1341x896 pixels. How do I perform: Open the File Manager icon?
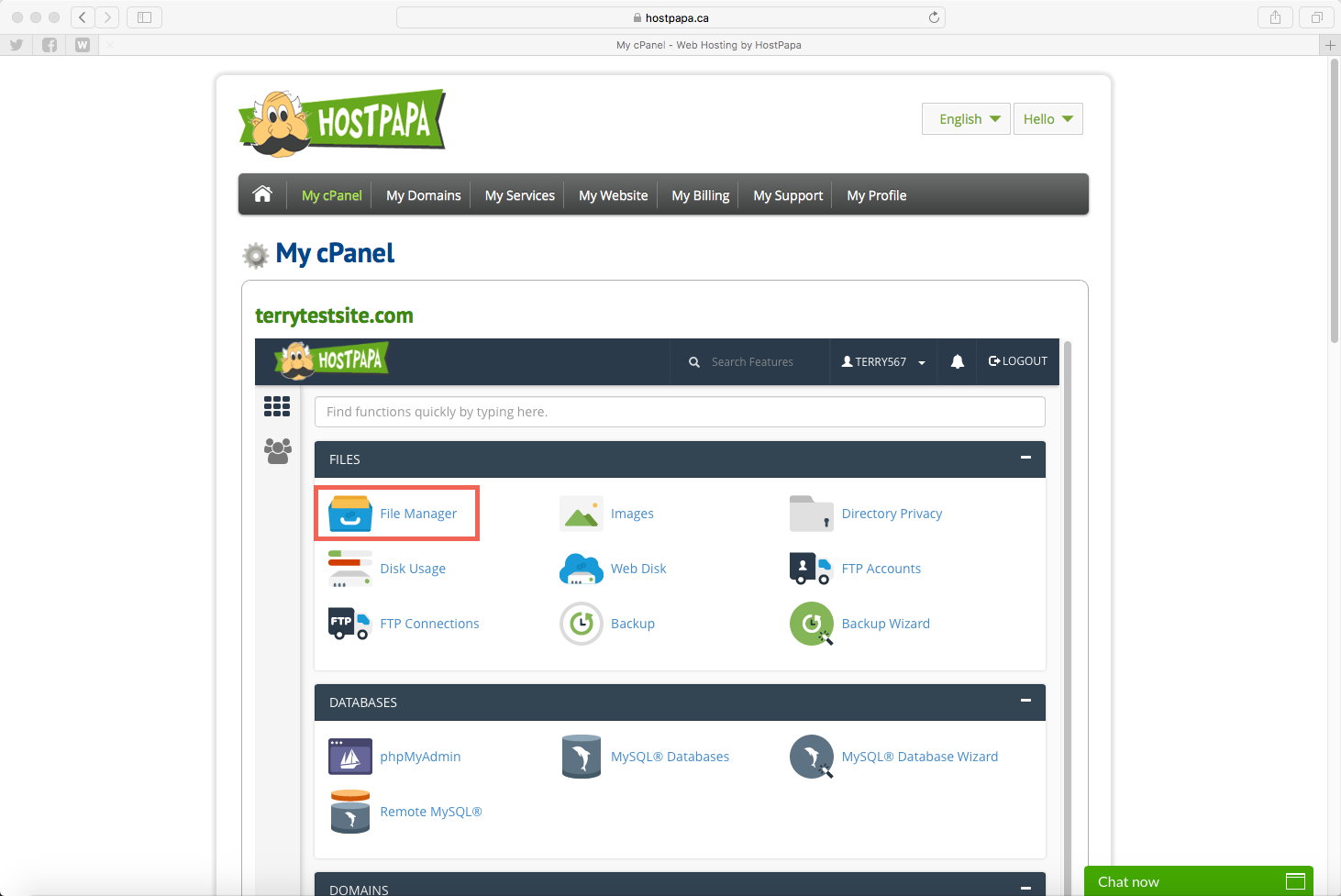click(x=350, y=514)
